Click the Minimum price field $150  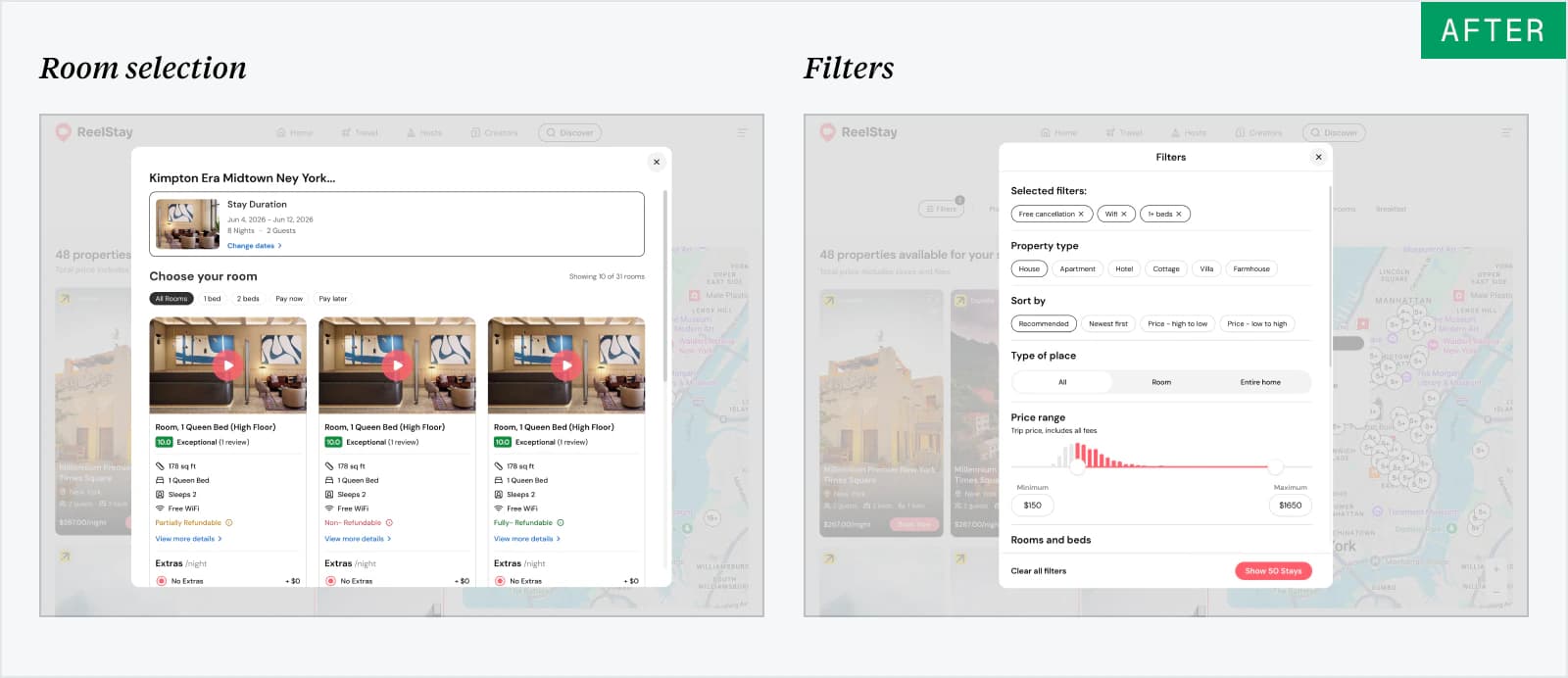1033,505
